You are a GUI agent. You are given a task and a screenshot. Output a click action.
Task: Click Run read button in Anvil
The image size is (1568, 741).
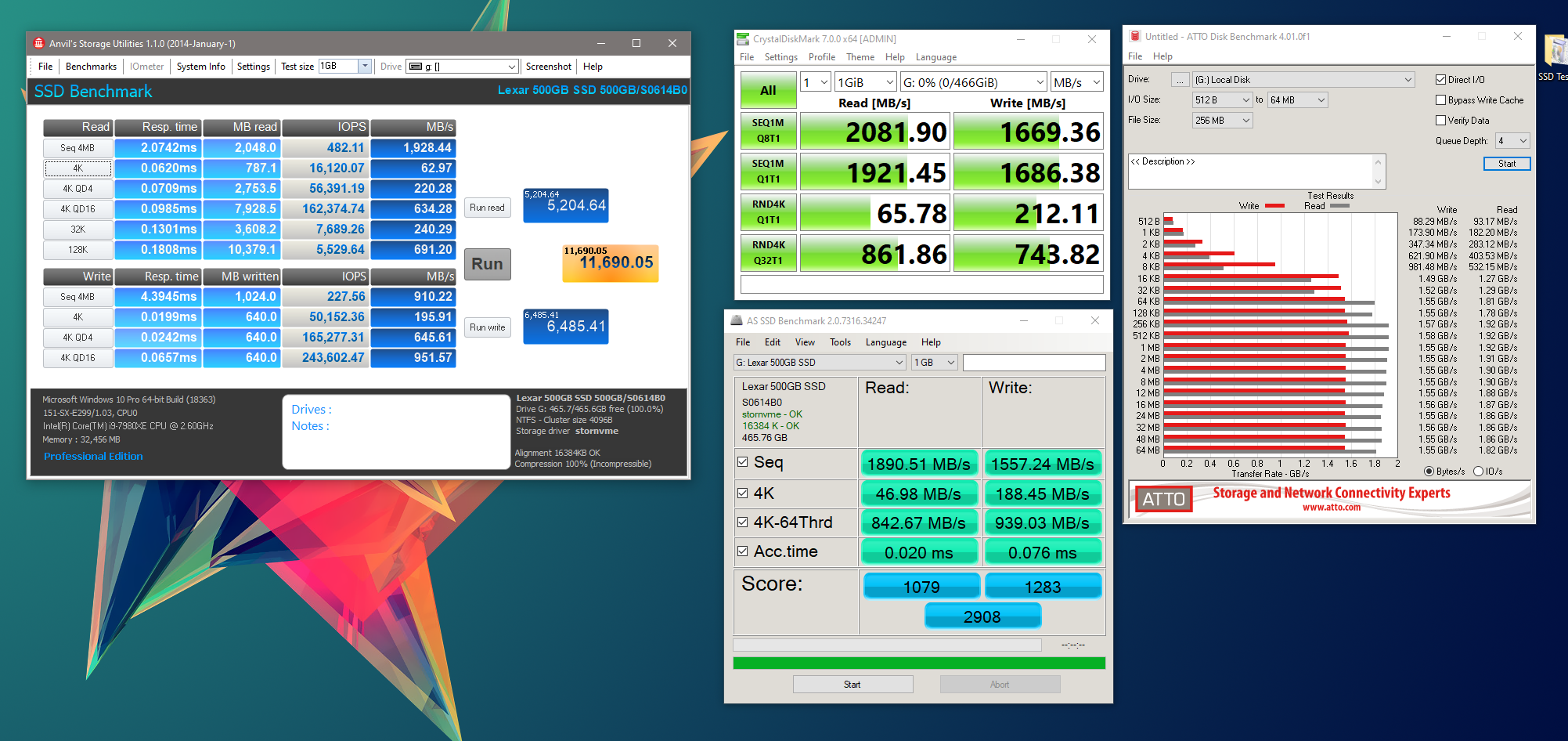pyautogui.click(x=487, y=208)
